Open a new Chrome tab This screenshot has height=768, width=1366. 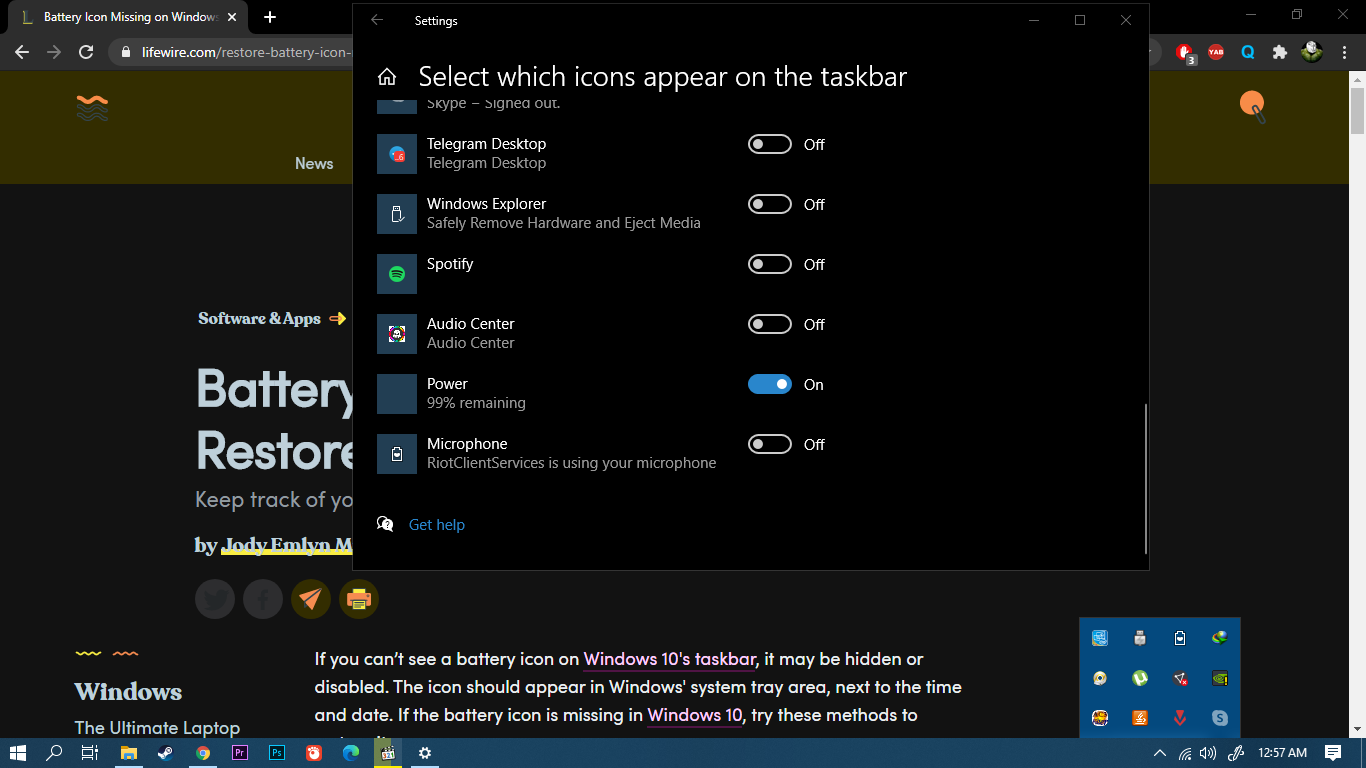270,17
